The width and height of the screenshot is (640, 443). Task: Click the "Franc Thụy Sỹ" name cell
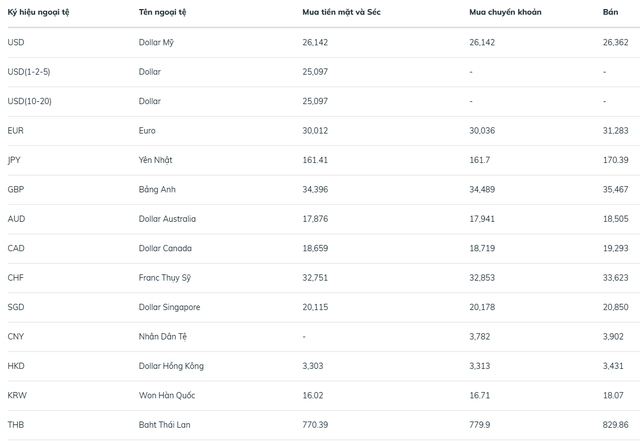point(166,277)
